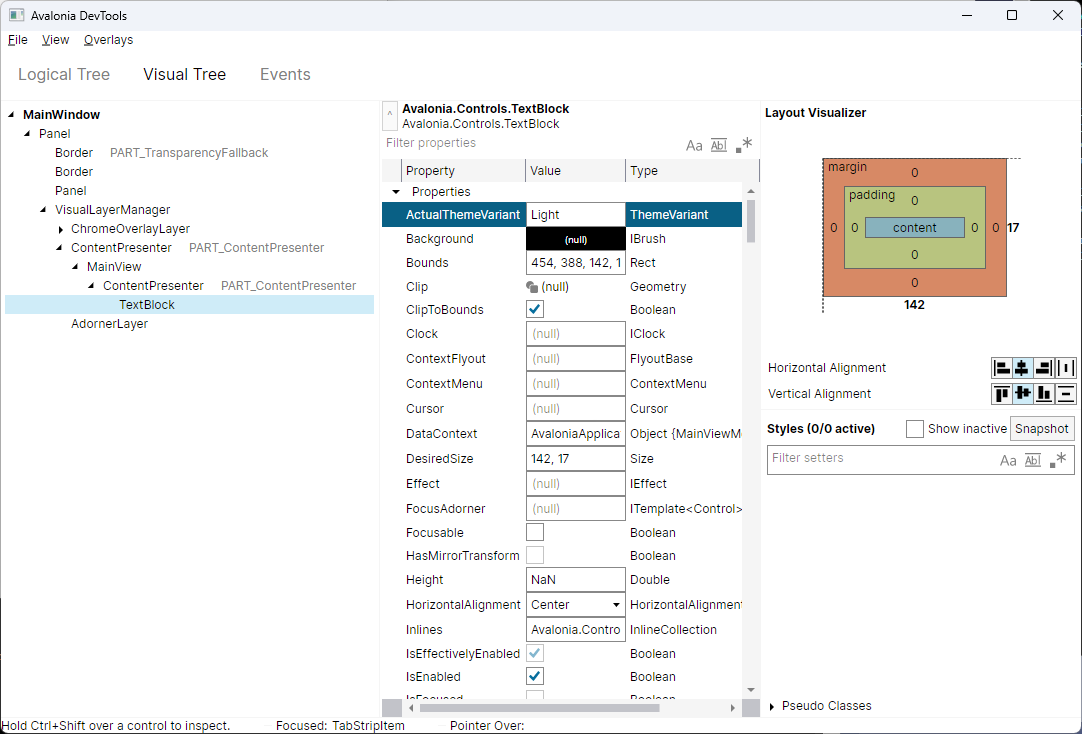Collapse the ContentPresenter node directly under VisualLayerManager

click(59, 248)
